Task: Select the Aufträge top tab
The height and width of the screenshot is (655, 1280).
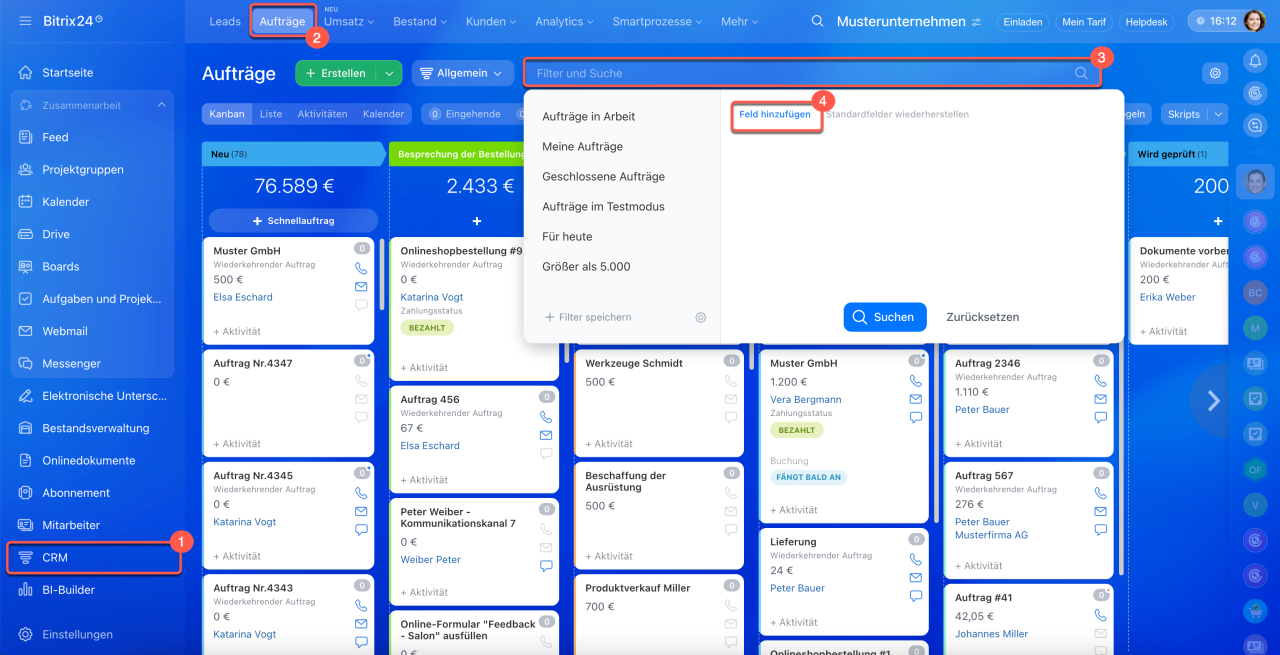Action: [x=282, y=21]
